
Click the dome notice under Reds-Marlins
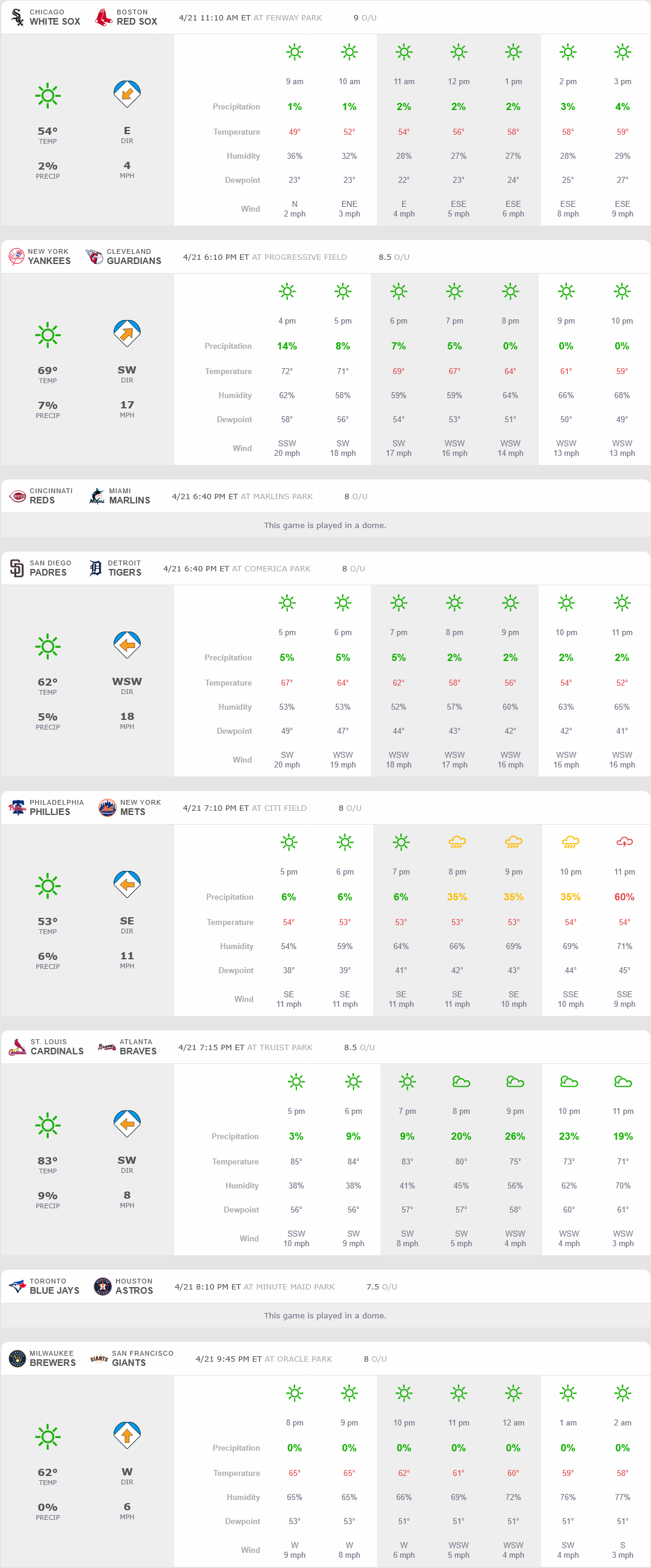click(325, 524)
